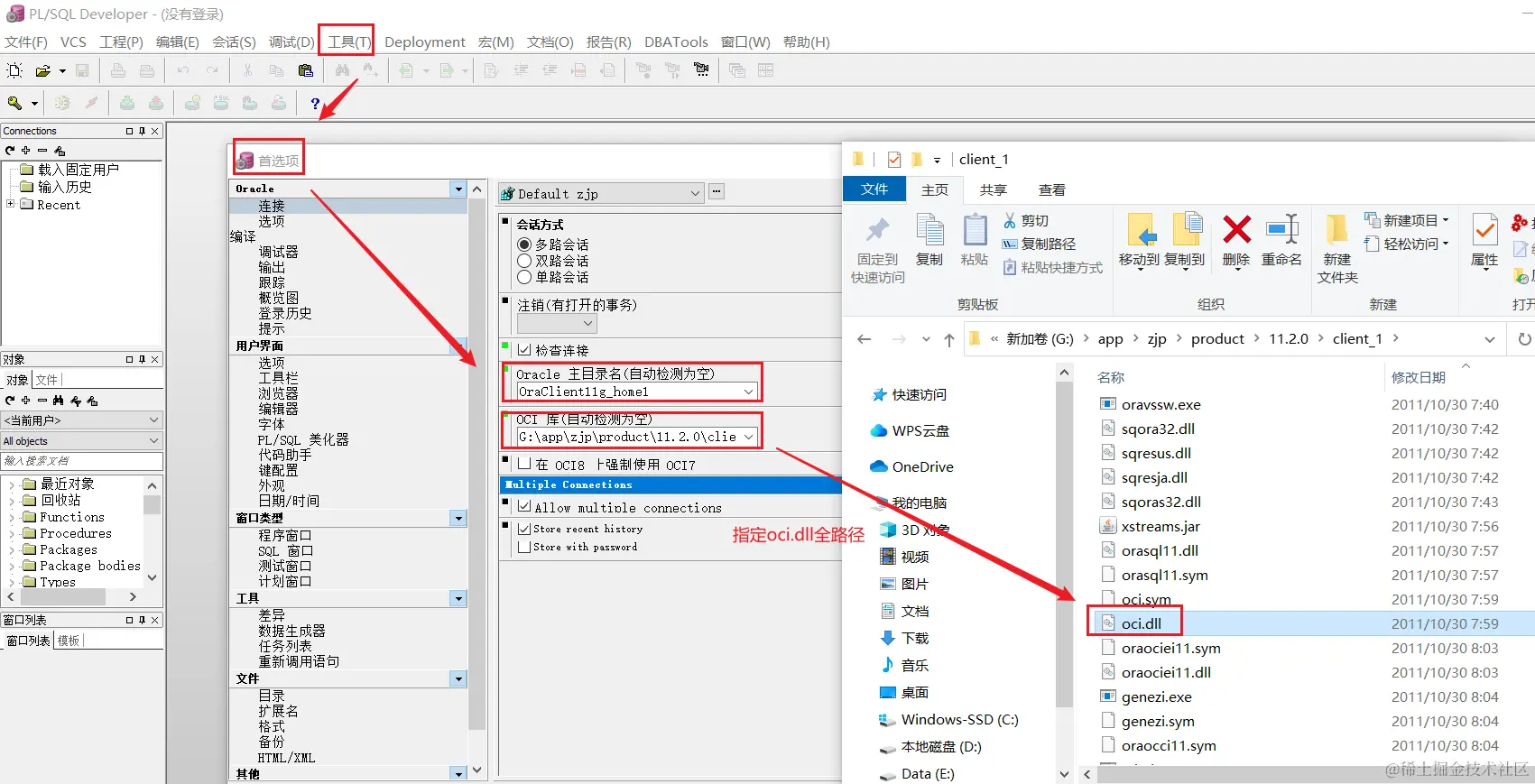Toggle the 检查连接 checkbox
This screenshot has height=784, width=1535.
tap(523, 350)
